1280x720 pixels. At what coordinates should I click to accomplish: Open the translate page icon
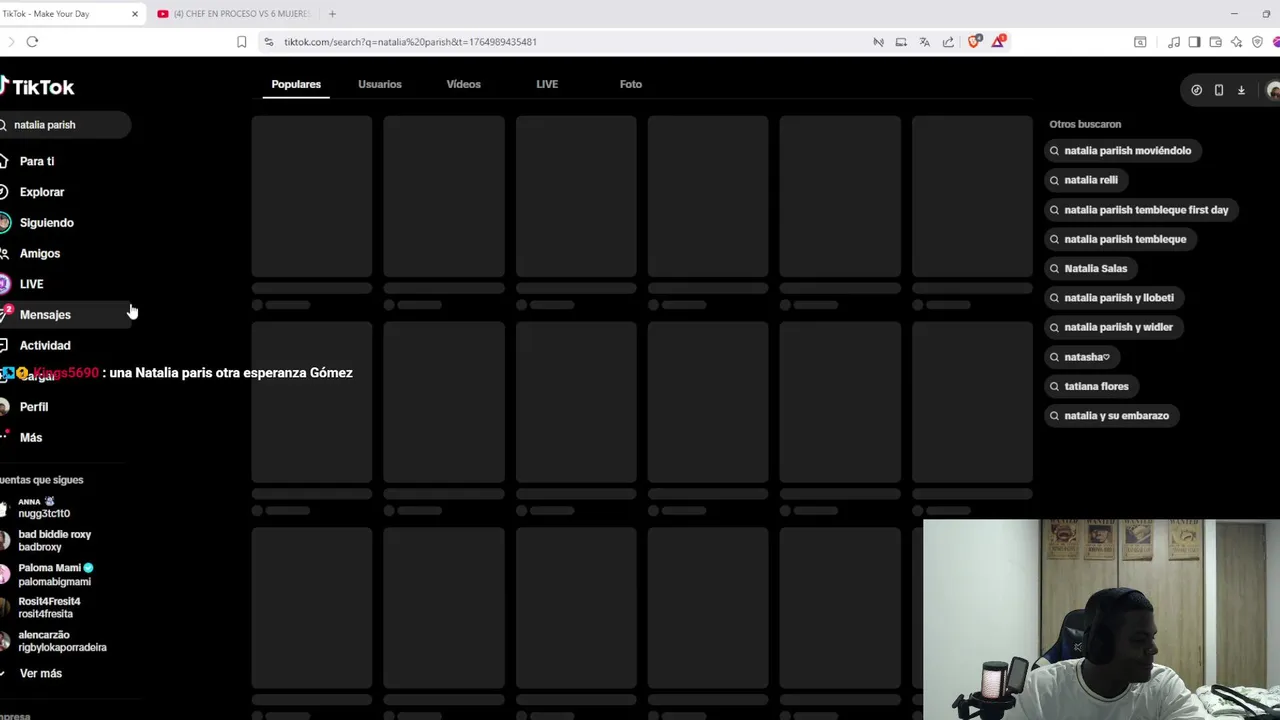[924, 42]
